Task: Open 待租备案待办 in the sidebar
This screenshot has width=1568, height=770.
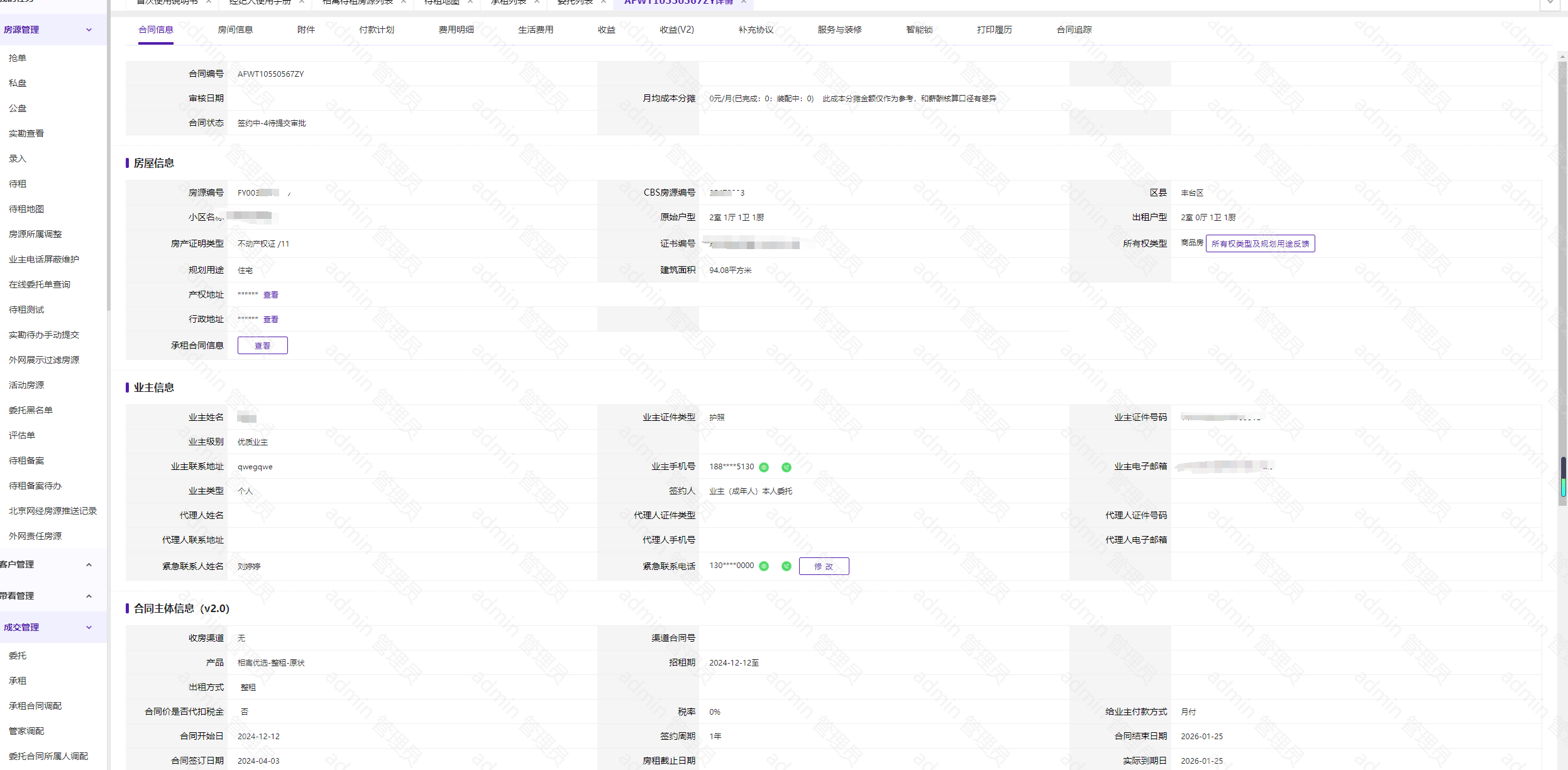Action: tap(35, 486)
